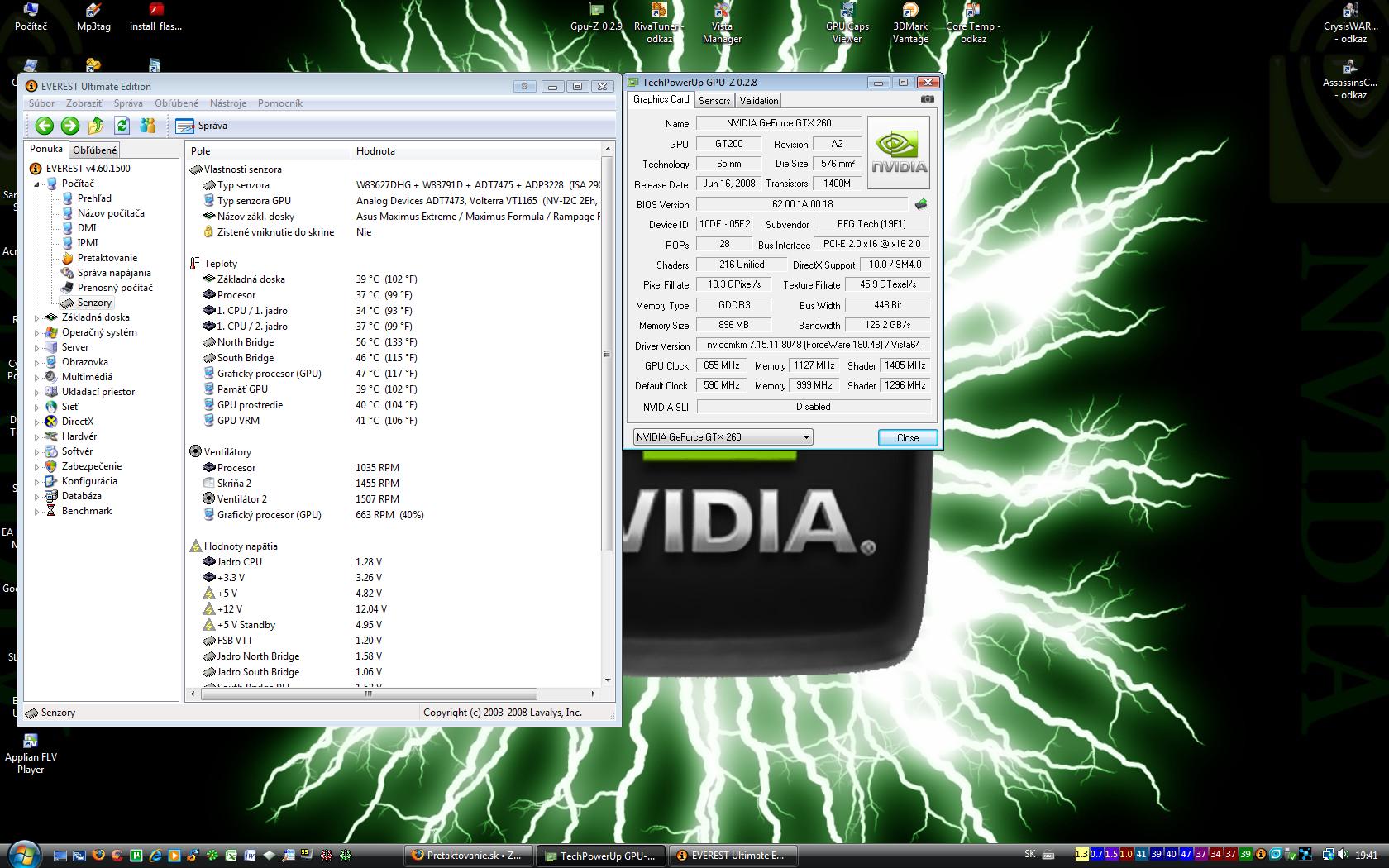Switch to the Sensors tab in GPU-Z
1389x868 pixels.
[714, 101]
